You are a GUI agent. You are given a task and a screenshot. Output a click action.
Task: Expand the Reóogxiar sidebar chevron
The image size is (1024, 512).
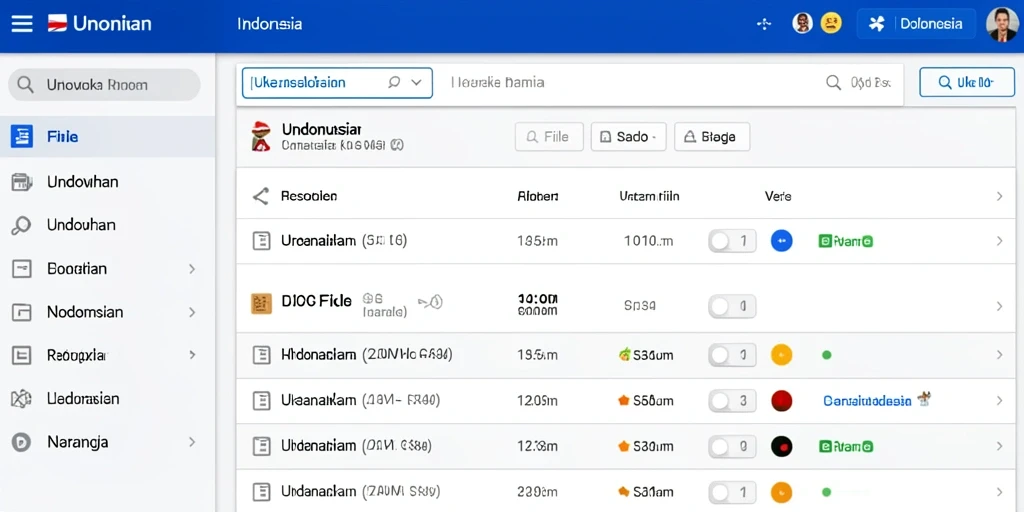pyautogui.click(x=192, y=355)
